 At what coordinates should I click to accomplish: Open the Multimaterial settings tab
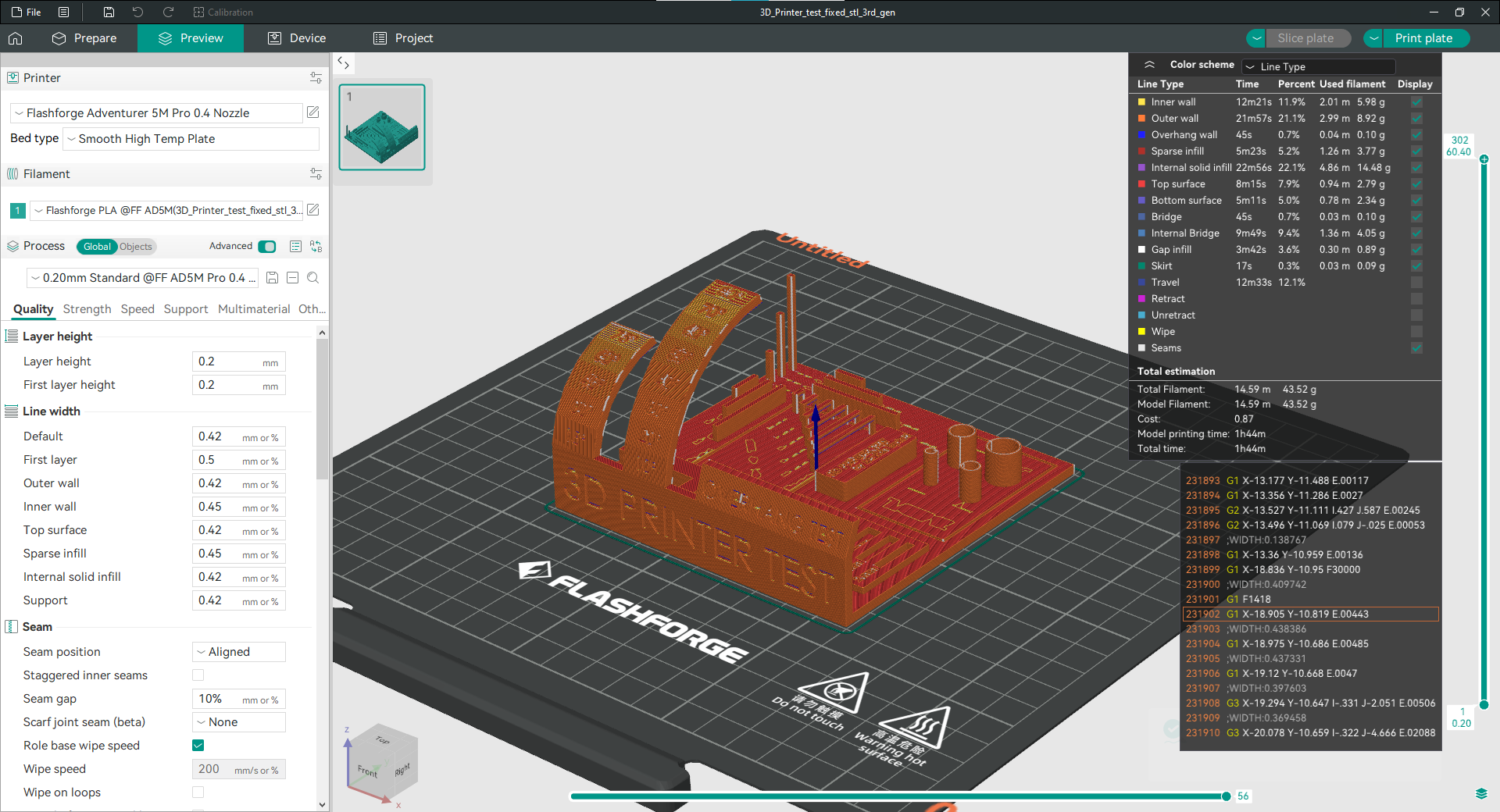pyautogui.click(x=254, y=309)
